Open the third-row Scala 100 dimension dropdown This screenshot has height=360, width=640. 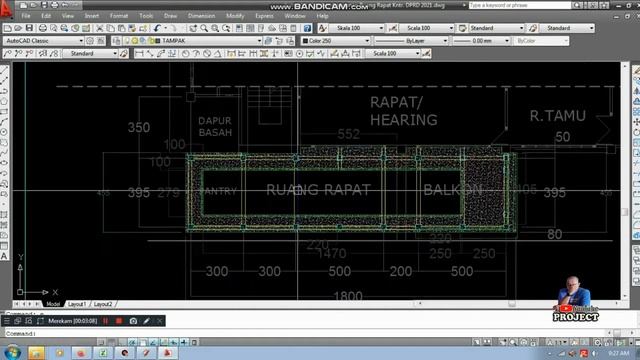click(393, 53)
